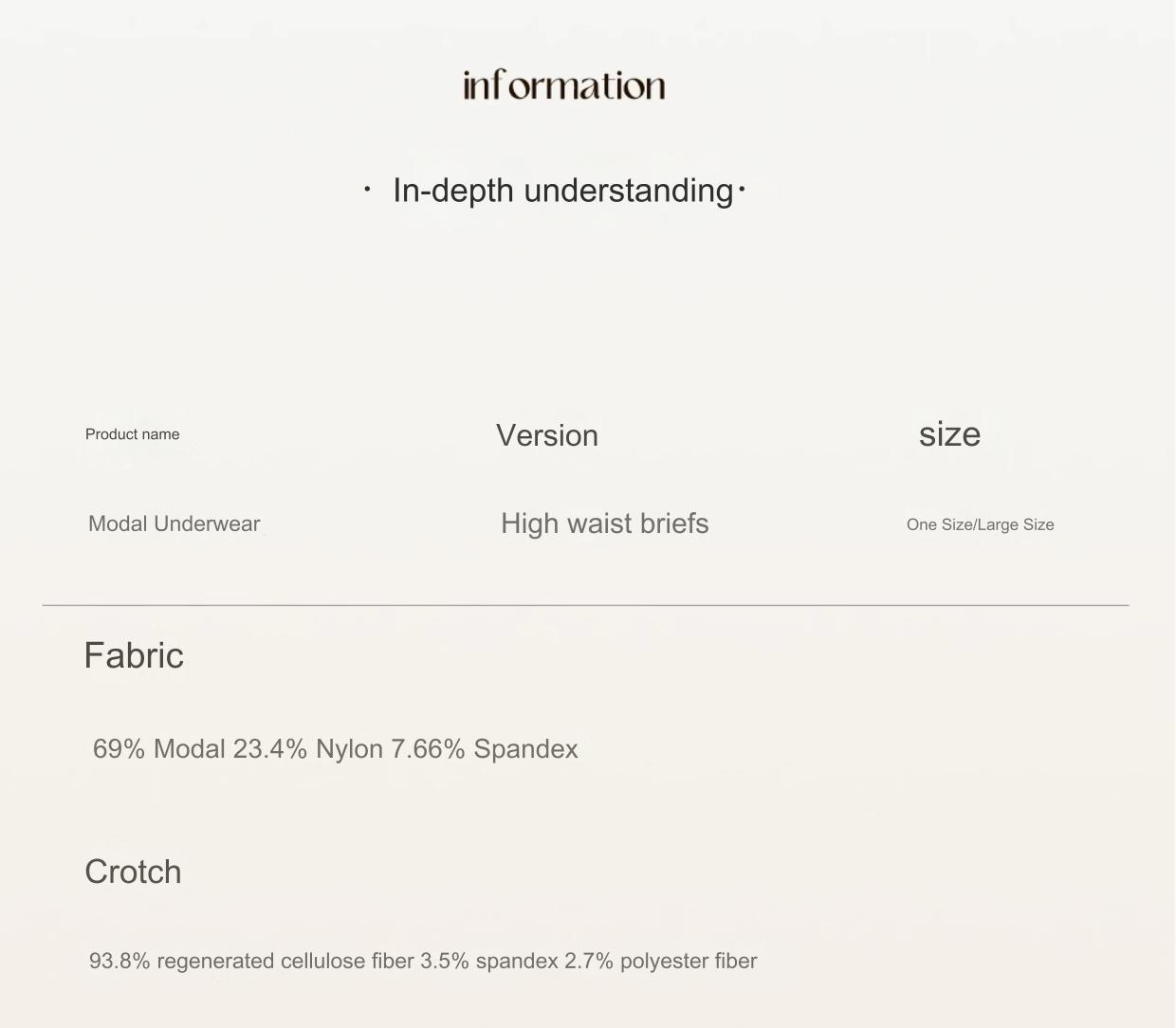
Task: Click the bullet dot after 'understanding'
Action: coord(742,190)
